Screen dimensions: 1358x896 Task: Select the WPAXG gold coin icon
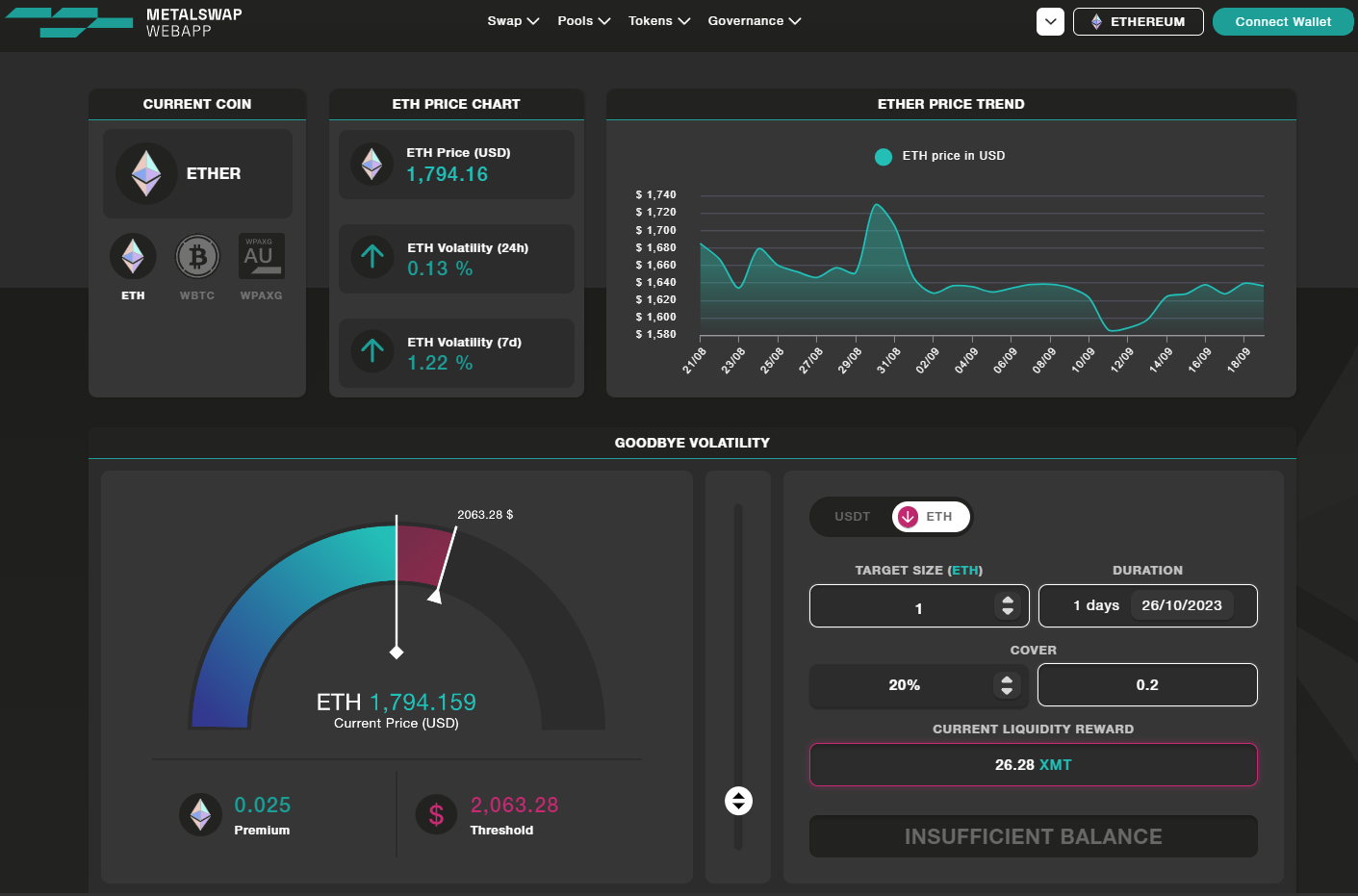pyautogui.click(x=261, y=256)
